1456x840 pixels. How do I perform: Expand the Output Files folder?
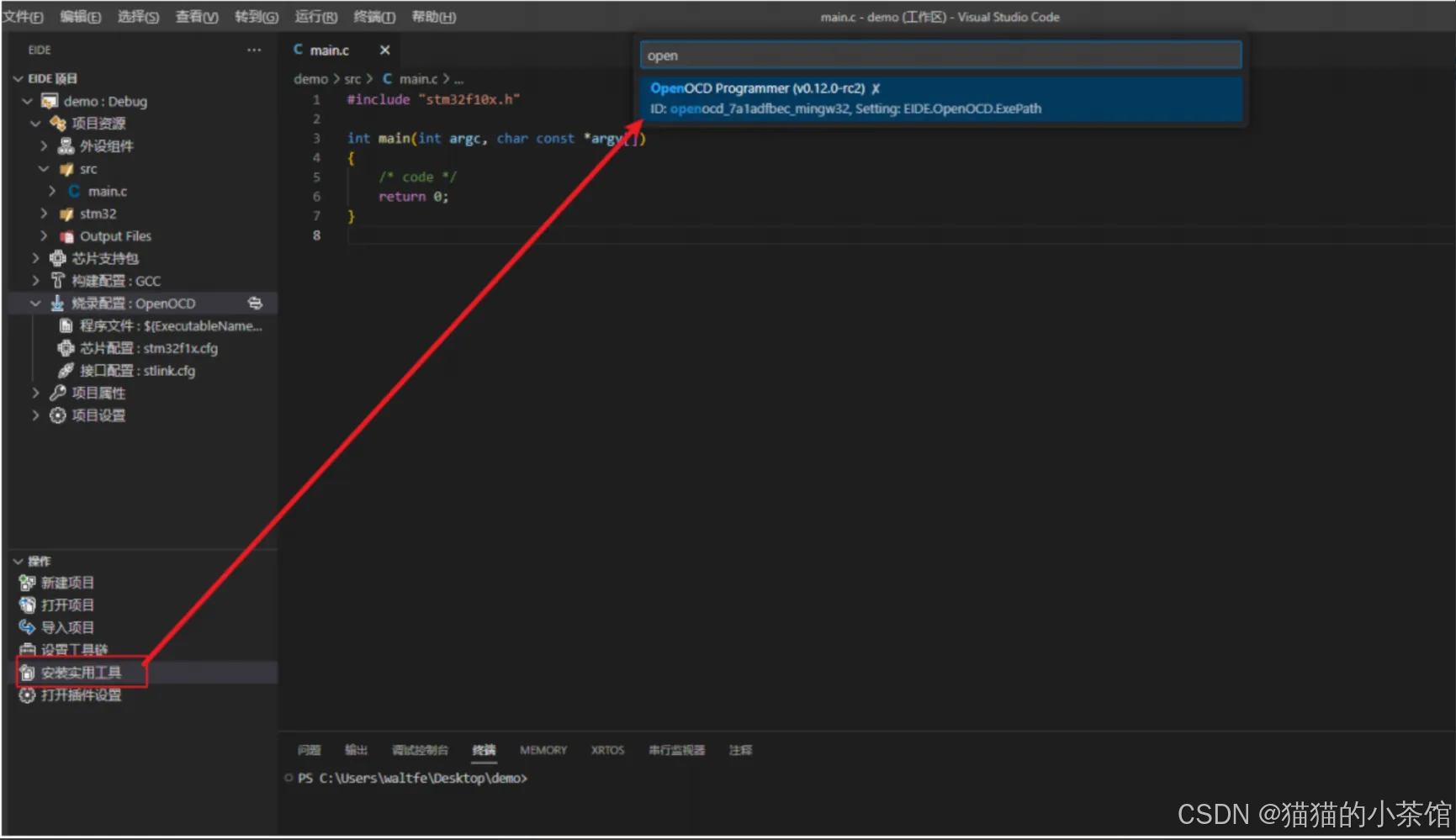tap(44, 236)
